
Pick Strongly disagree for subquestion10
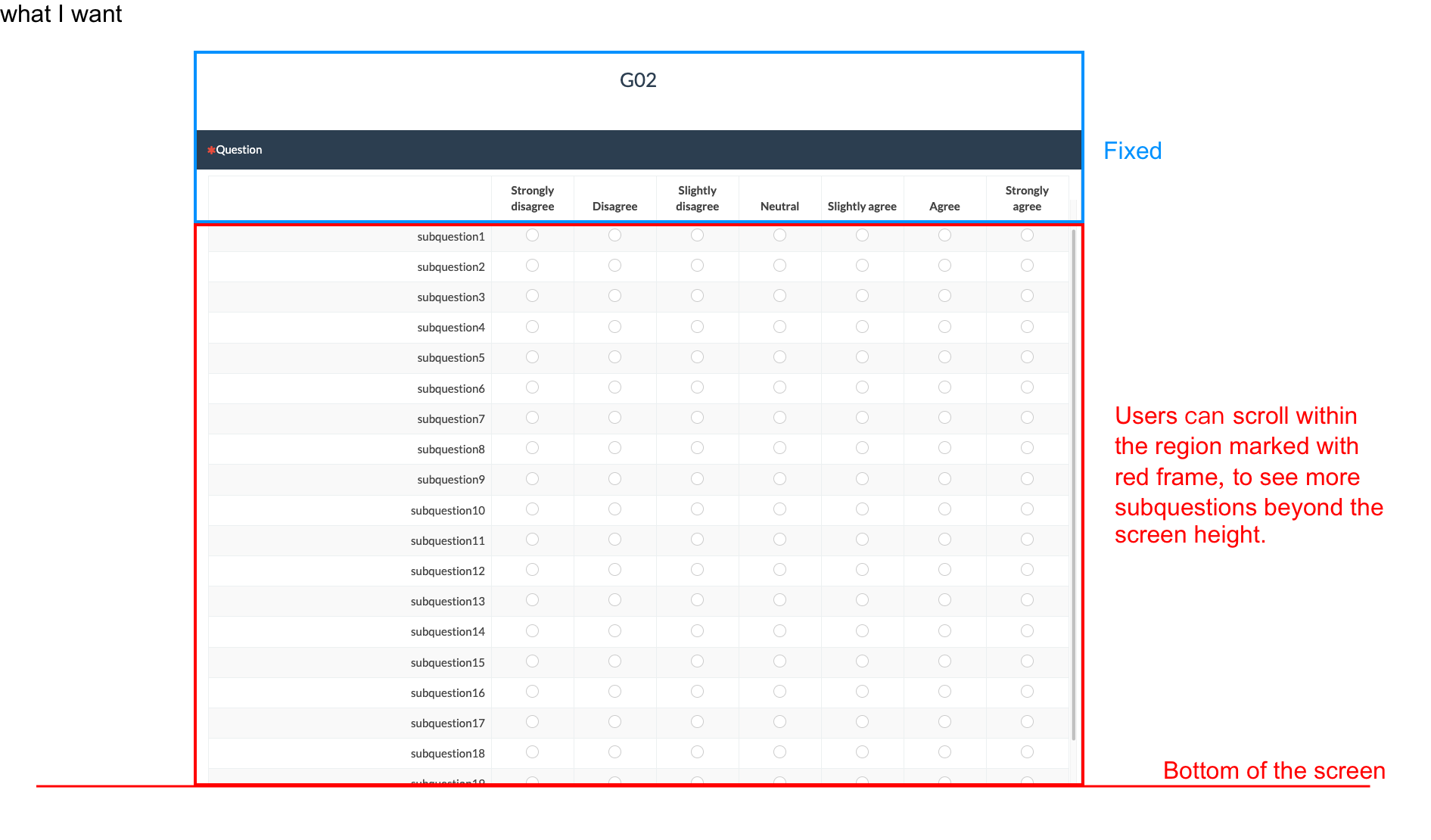pos(532,509)
